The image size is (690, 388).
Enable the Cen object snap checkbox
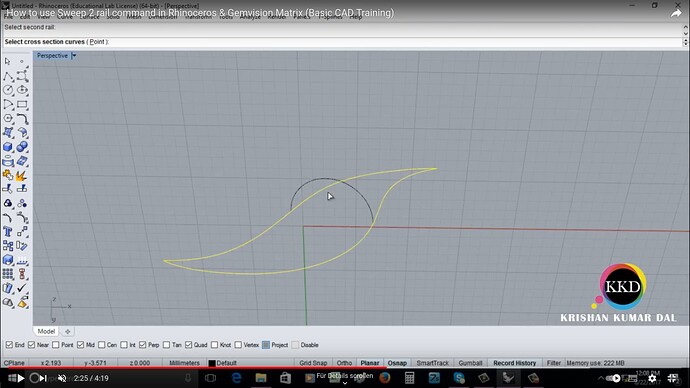tap(102, 345)
